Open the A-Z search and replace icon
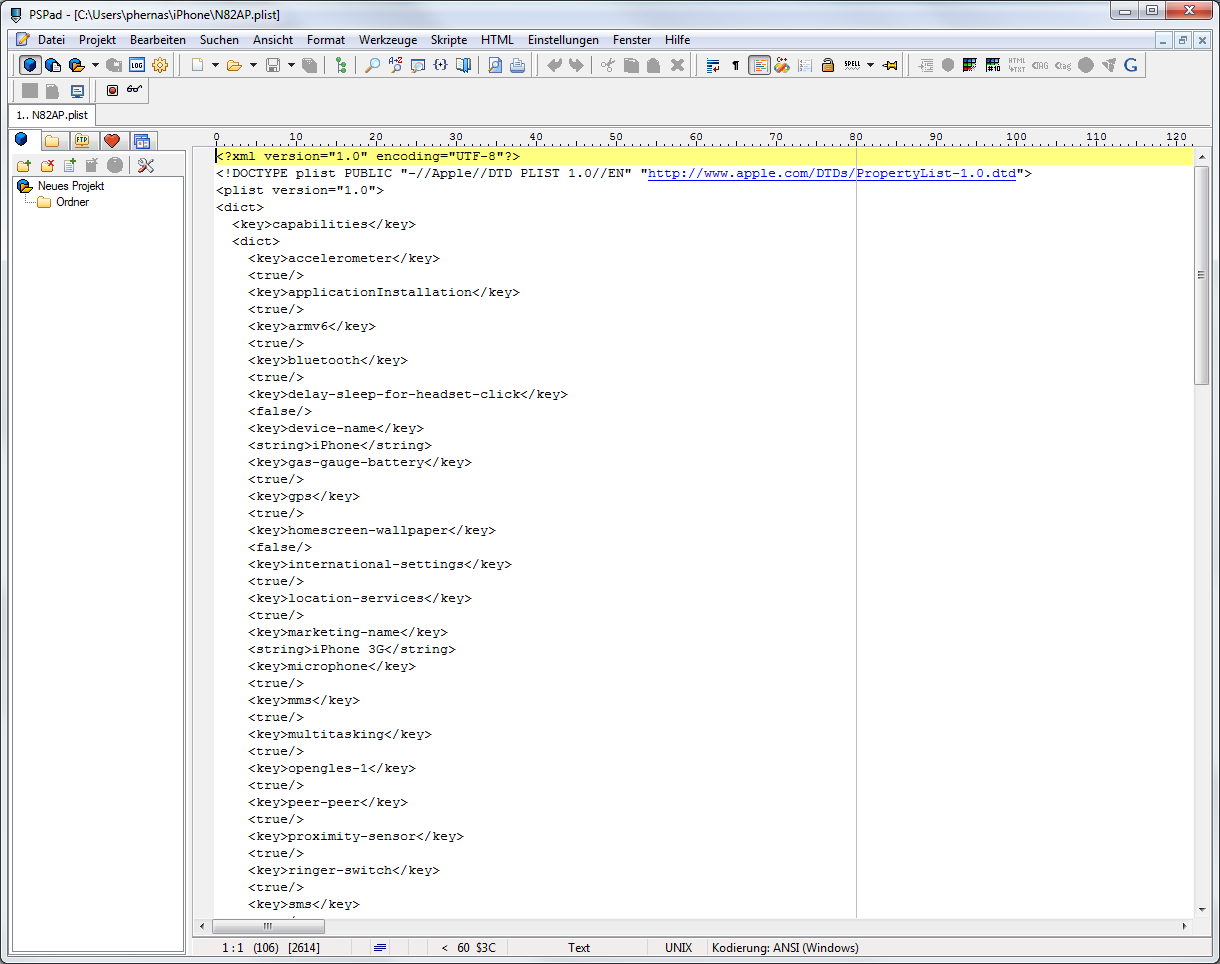This screenshot has width=1220, height=964. [x=395, y=65]
